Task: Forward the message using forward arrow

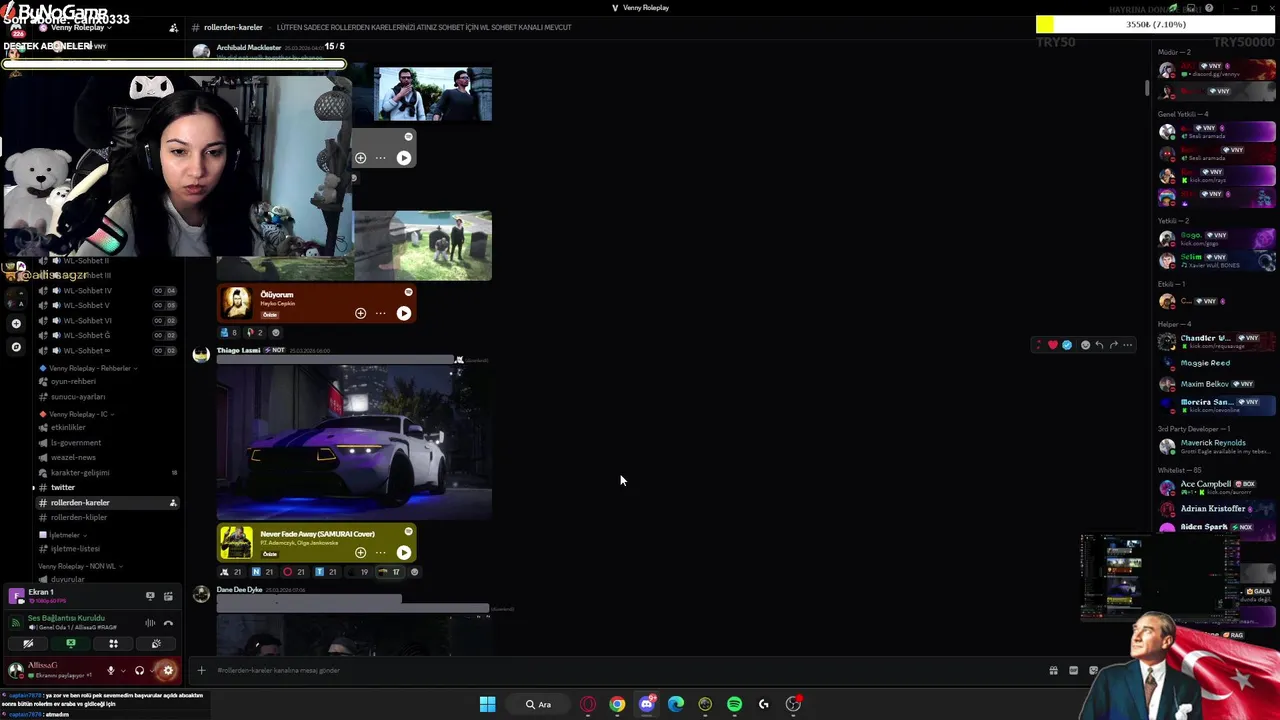Action: coord(1114,345)
